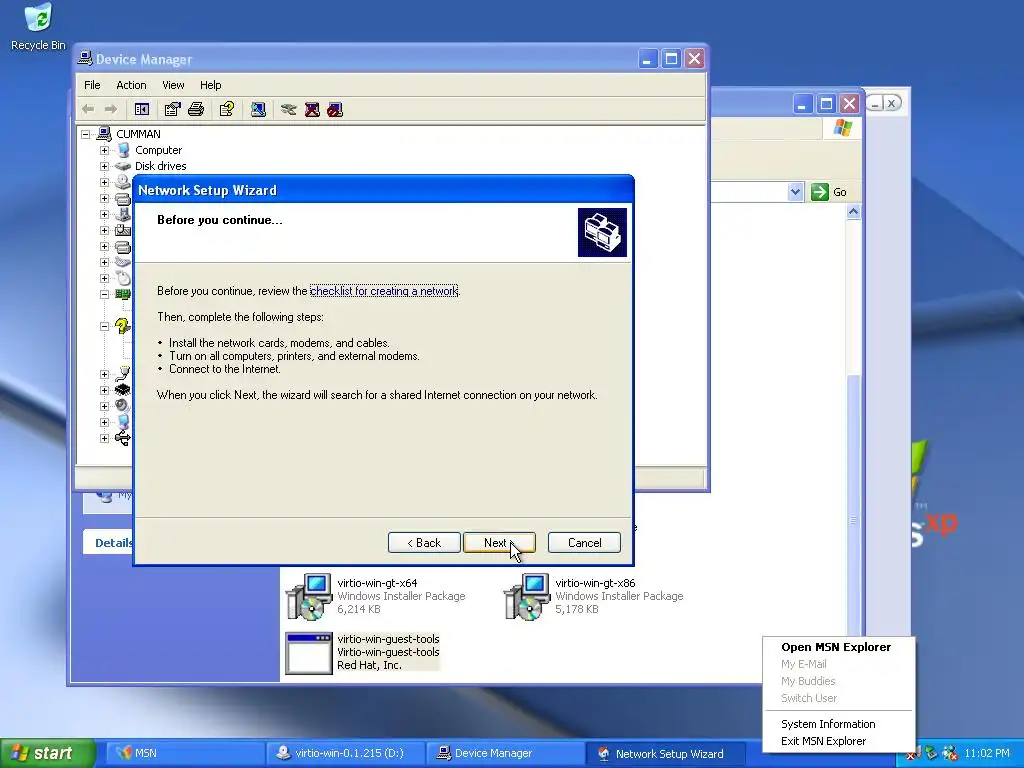Click the Update Driver toolbar icon
Screen dimensions: 1024x768
pos(289,109)
